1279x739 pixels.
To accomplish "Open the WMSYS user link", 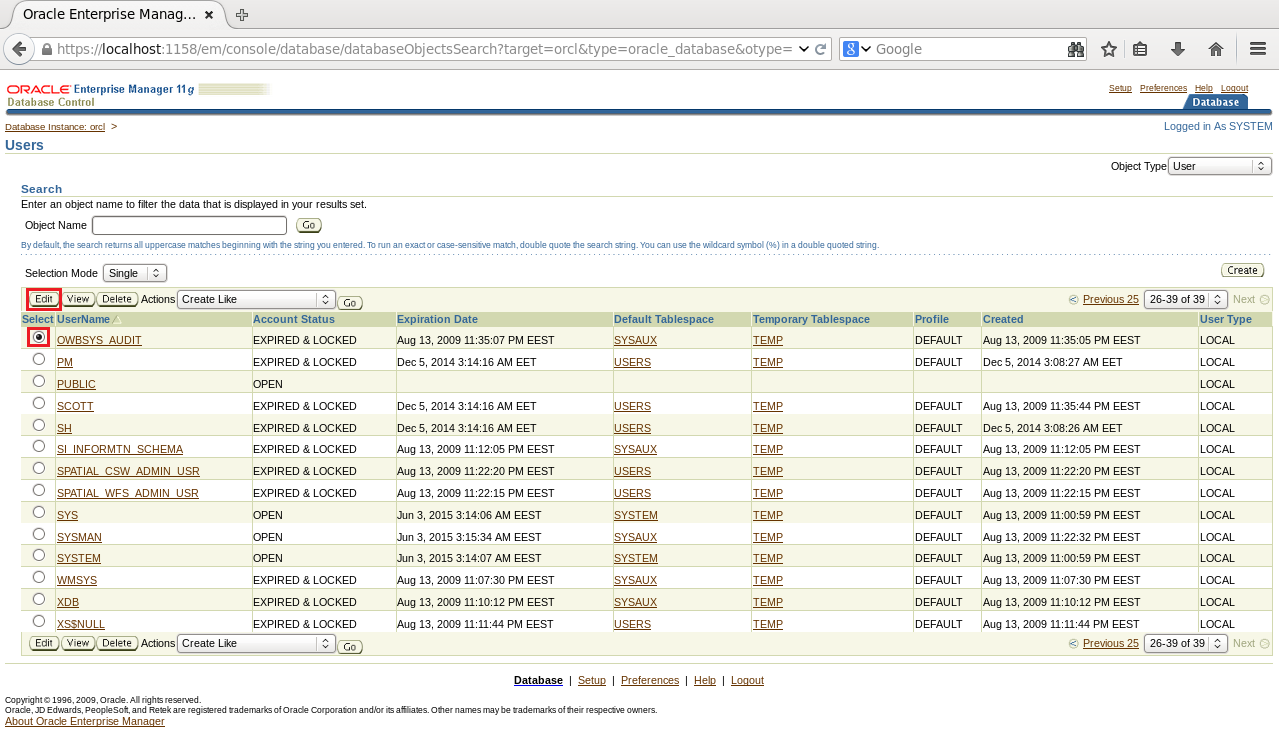I will 77,580.
